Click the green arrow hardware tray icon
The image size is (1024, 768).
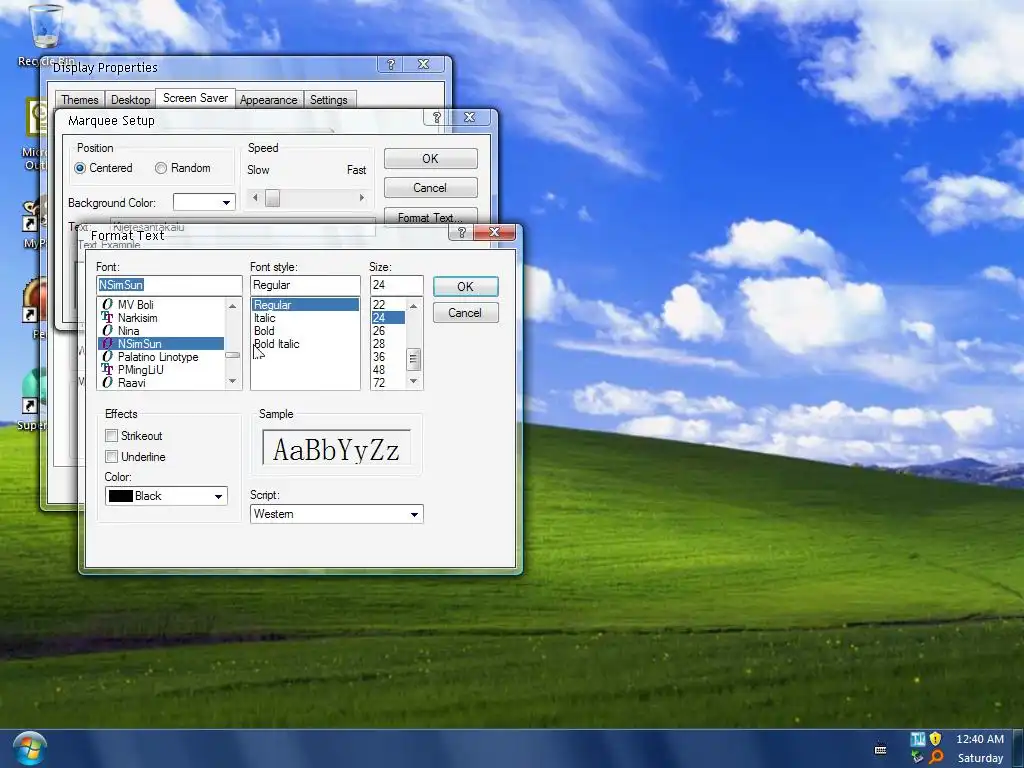pos(918,758)
